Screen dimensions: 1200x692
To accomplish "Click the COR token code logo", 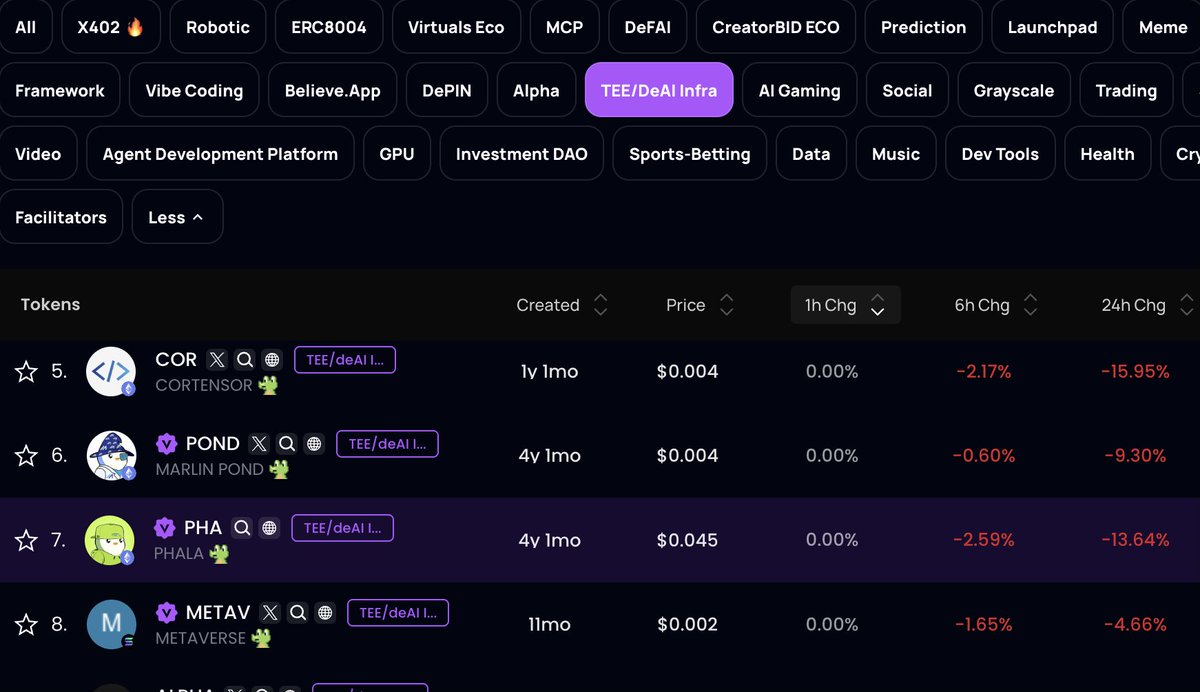I will pyautogui.click(x=111, y=372).
